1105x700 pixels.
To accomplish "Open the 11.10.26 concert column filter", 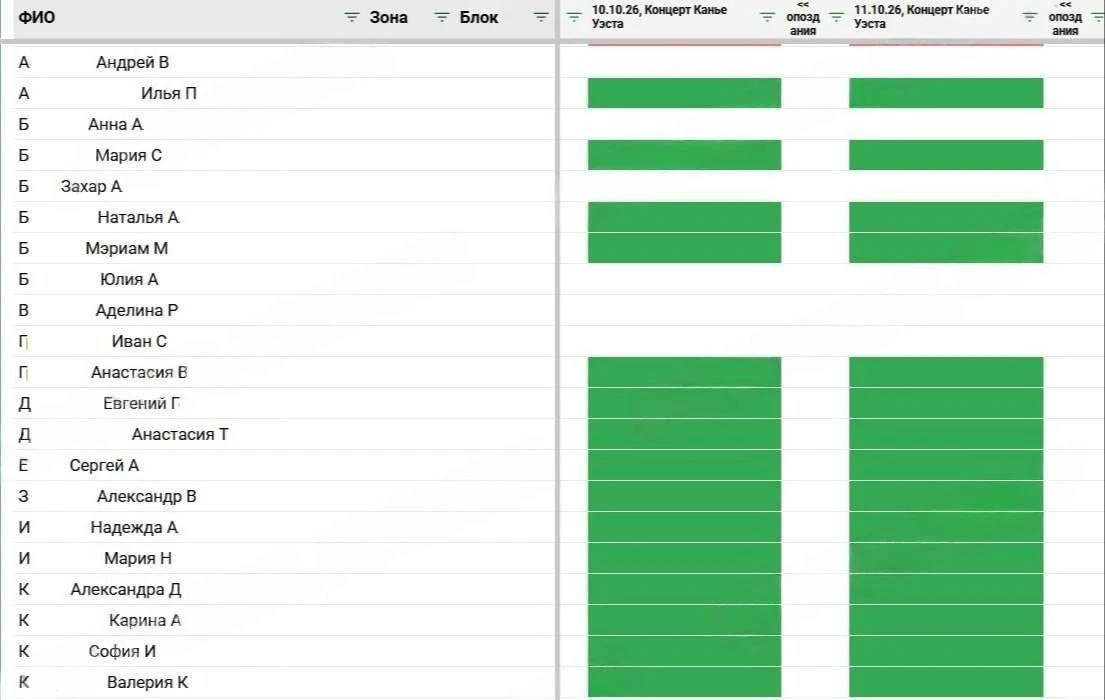I will (1030, 18).
